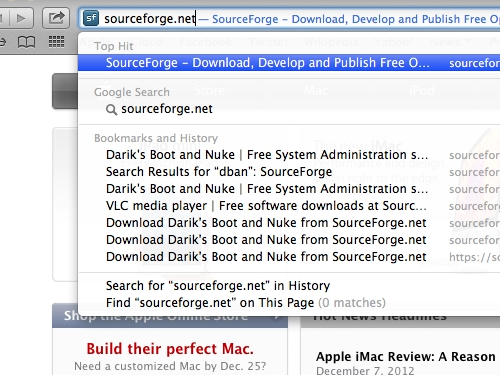The width and height of the screenshot is (500, 375).
Task: Go forward with the forward arrow button
Action: [x=21, y=18]
